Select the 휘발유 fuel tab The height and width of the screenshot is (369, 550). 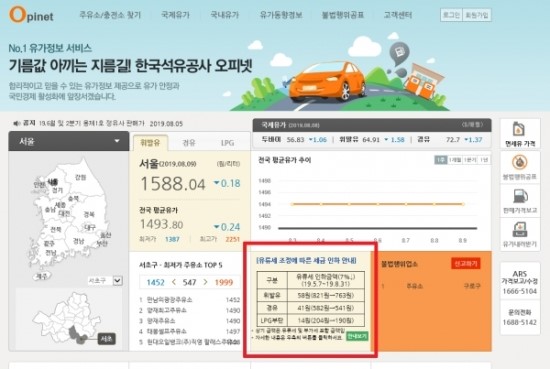click(x=150, y=143)
